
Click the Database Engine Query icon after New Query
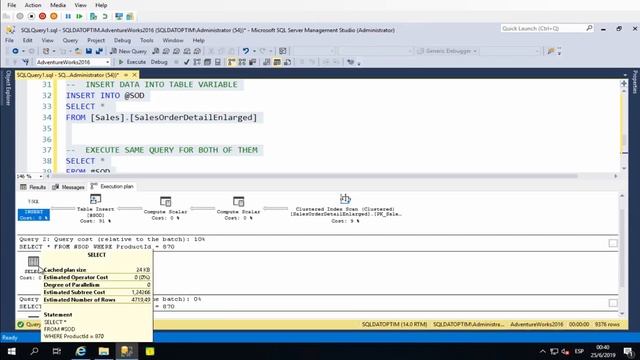click(x=156, y=51)
